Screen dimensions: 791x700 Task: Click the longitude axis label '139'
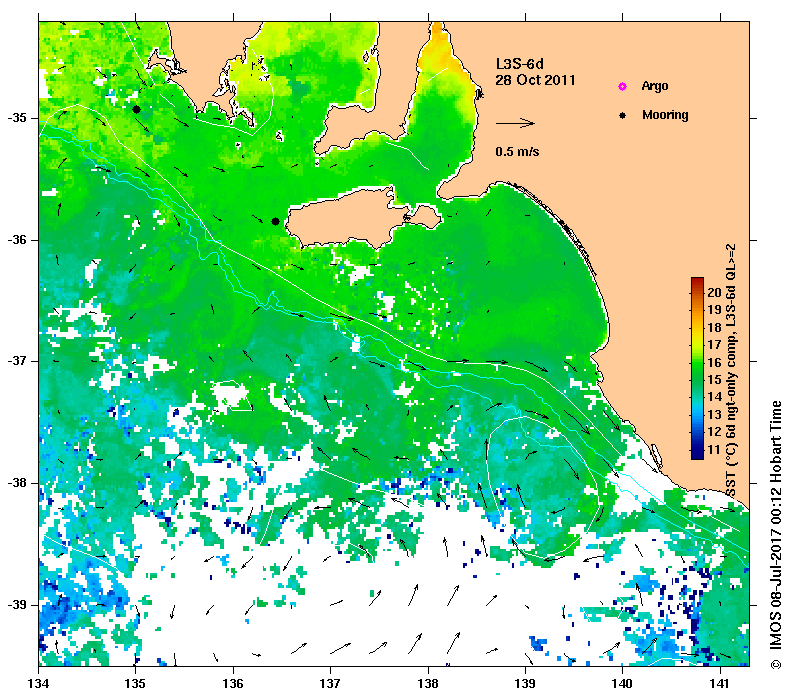(525, 684)
